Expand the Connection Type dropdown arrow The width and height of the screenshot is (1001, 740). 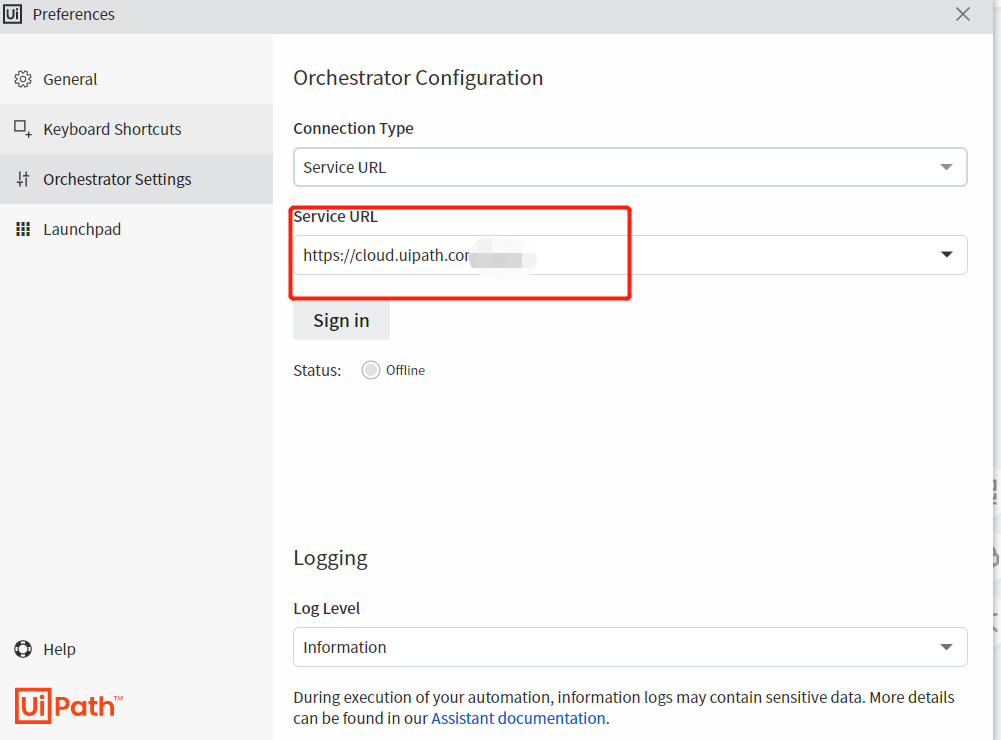pos(946,167)
